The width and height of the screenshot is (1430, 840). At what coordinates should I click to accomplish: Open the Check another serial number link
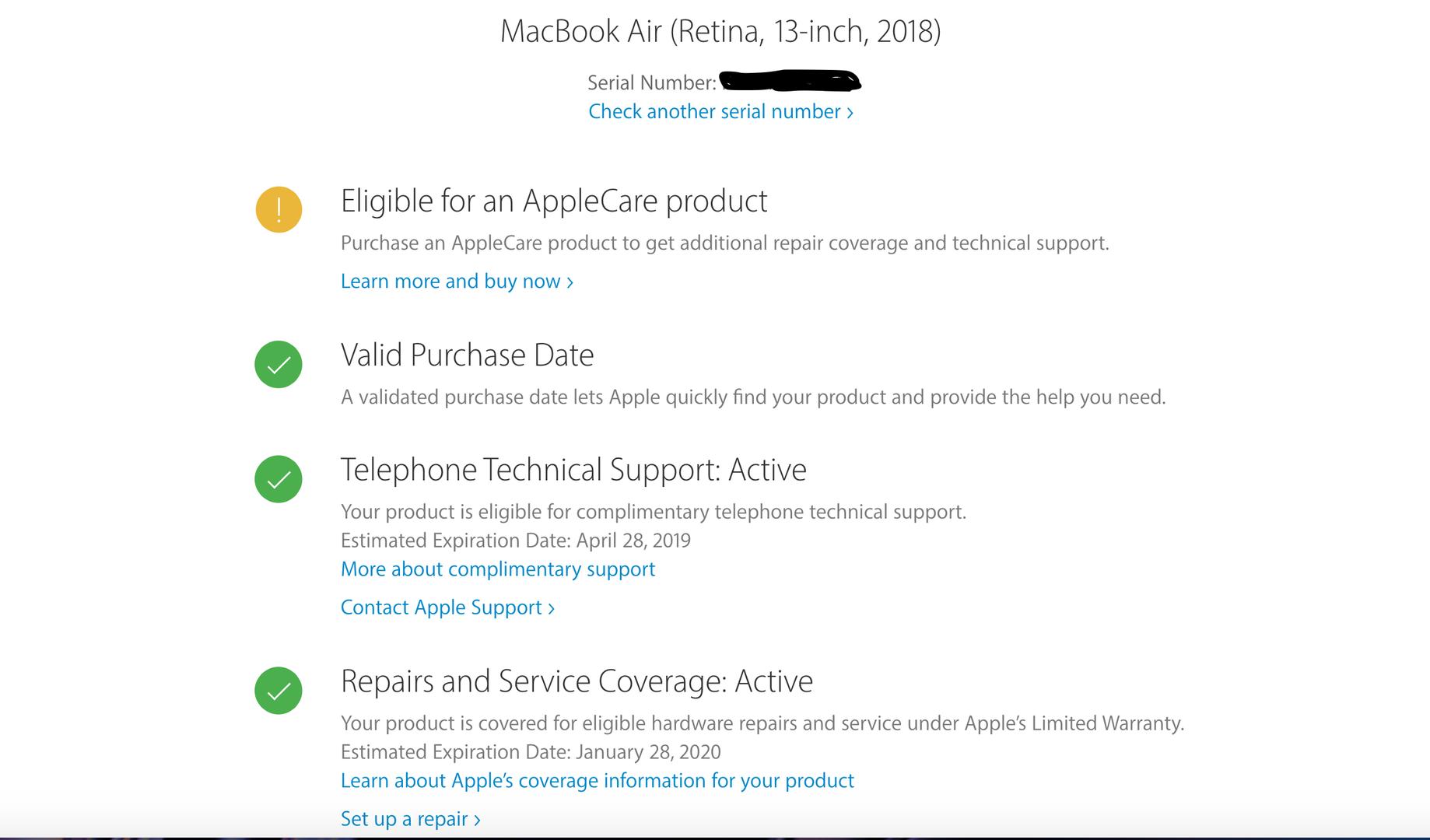(720, 112)
